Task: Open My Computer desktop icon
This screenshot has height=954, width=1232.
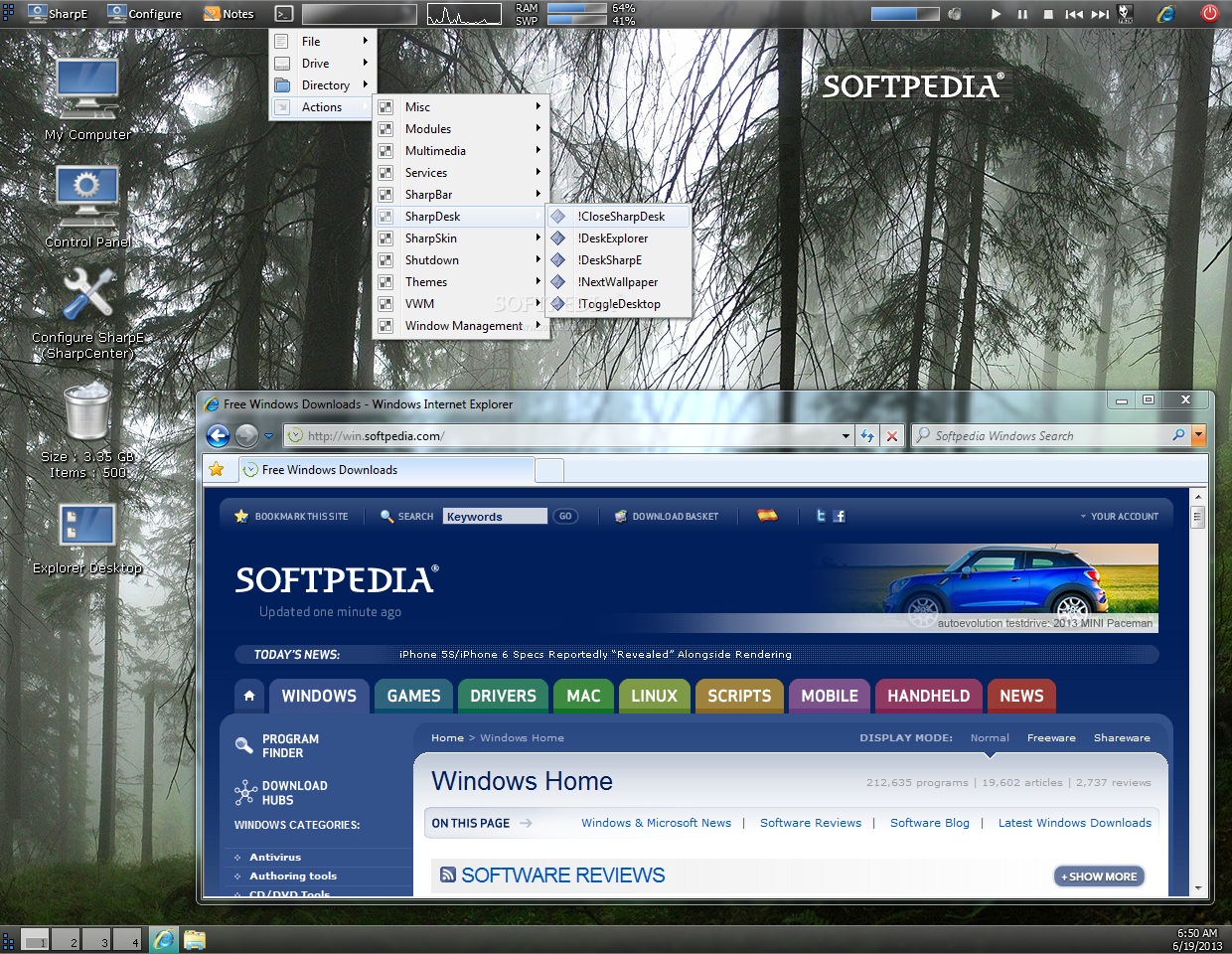Action: tap(87, 98)
